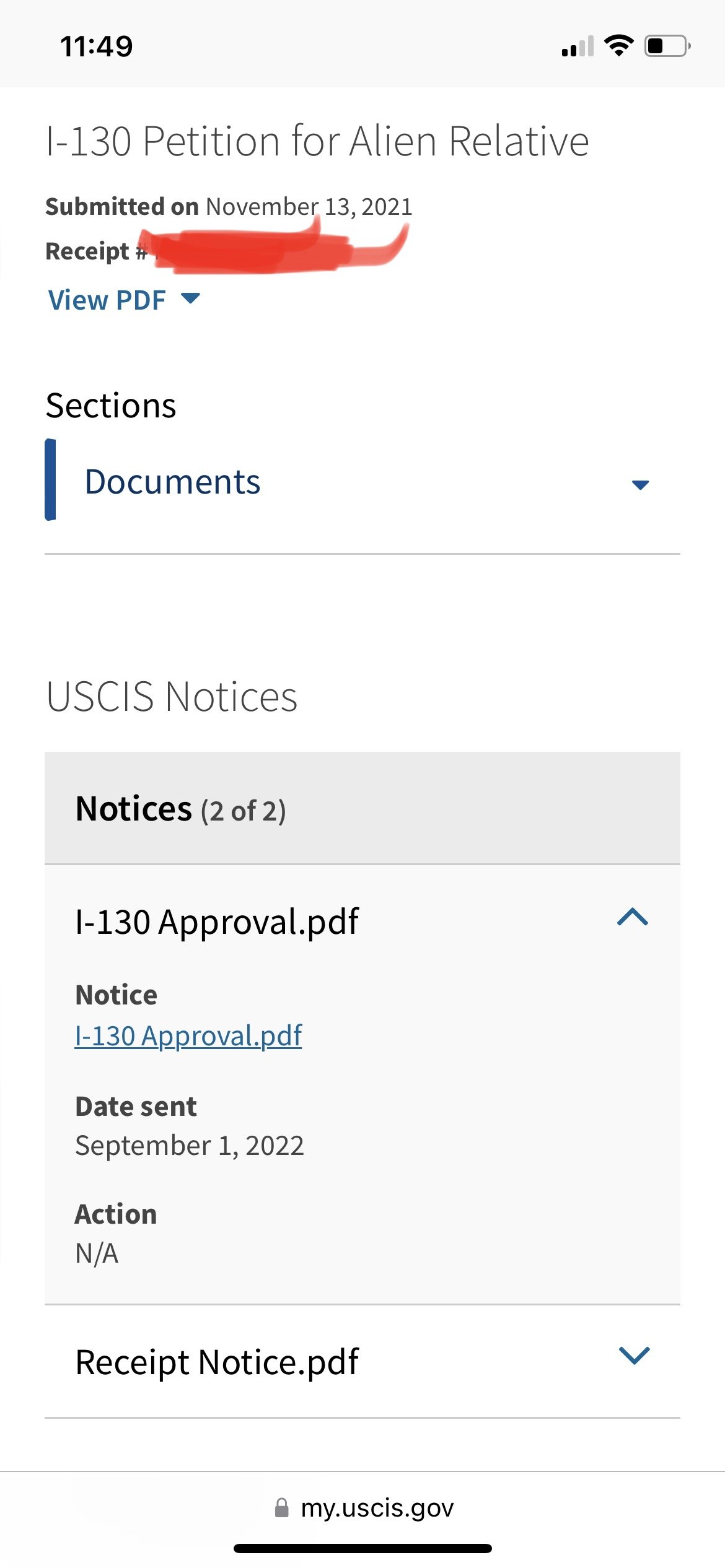Image resolution: width=725 pixels, height=1568 pixels.
Task: Tap the Wi-Fi status icon
Action: [618, 46]
